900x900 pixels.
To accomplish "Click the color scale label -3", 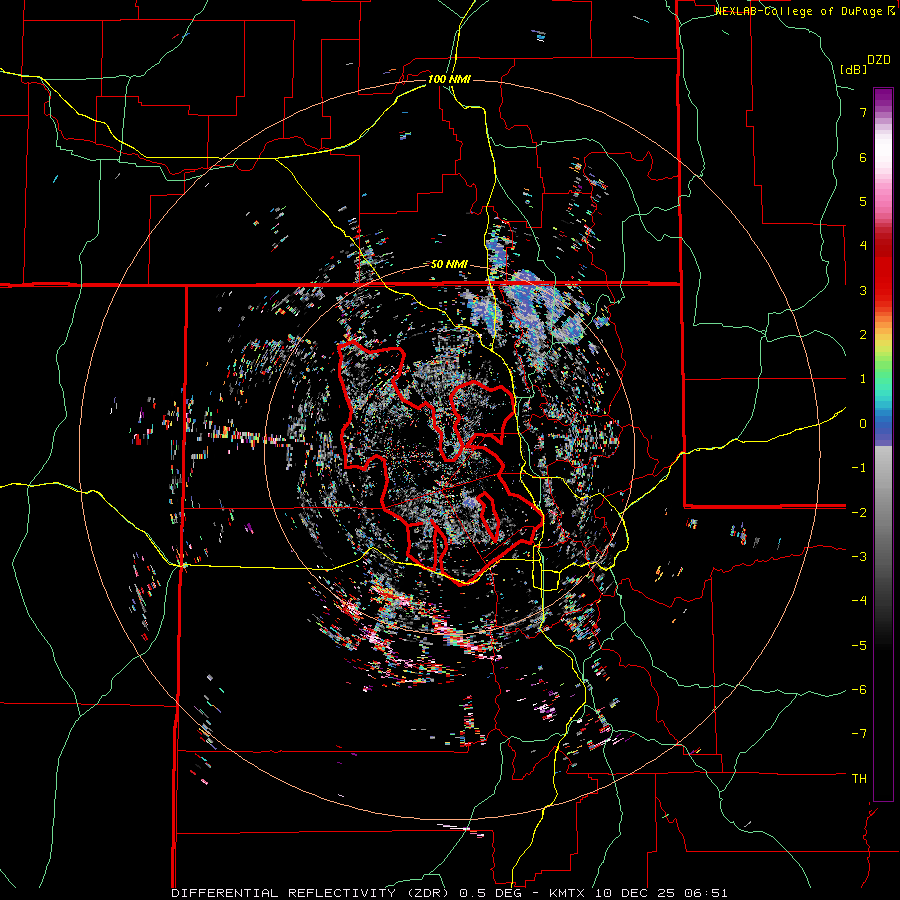I will 859,557.
